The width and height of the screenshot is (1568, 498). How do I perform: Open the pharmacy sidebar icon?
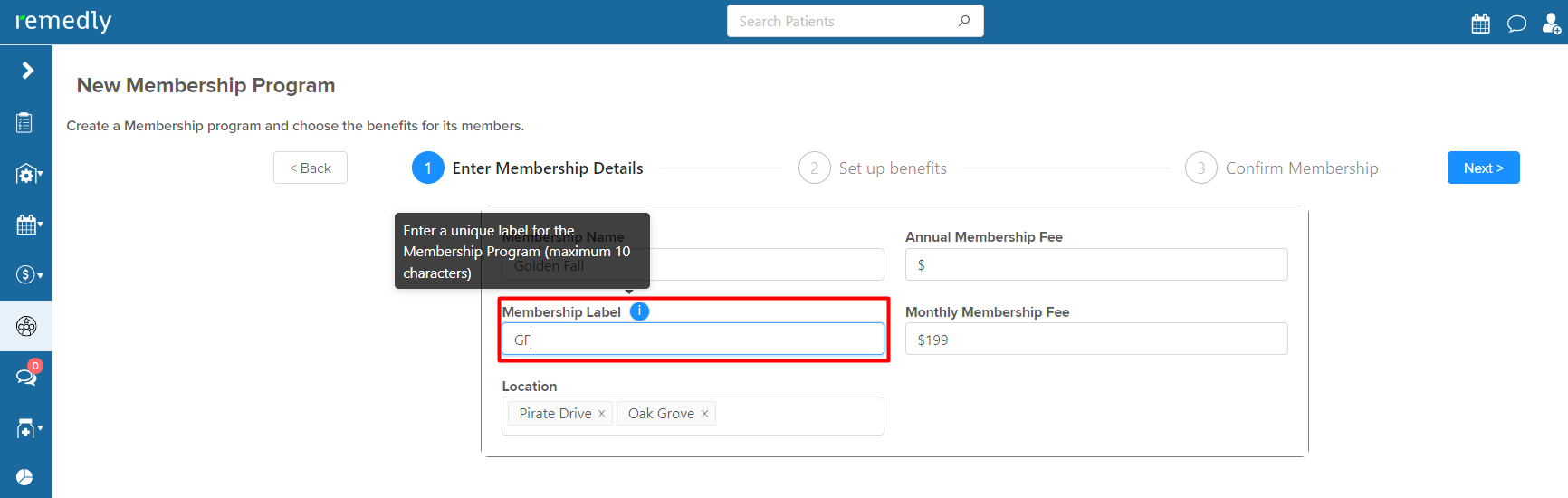click(x=27, y=428)
